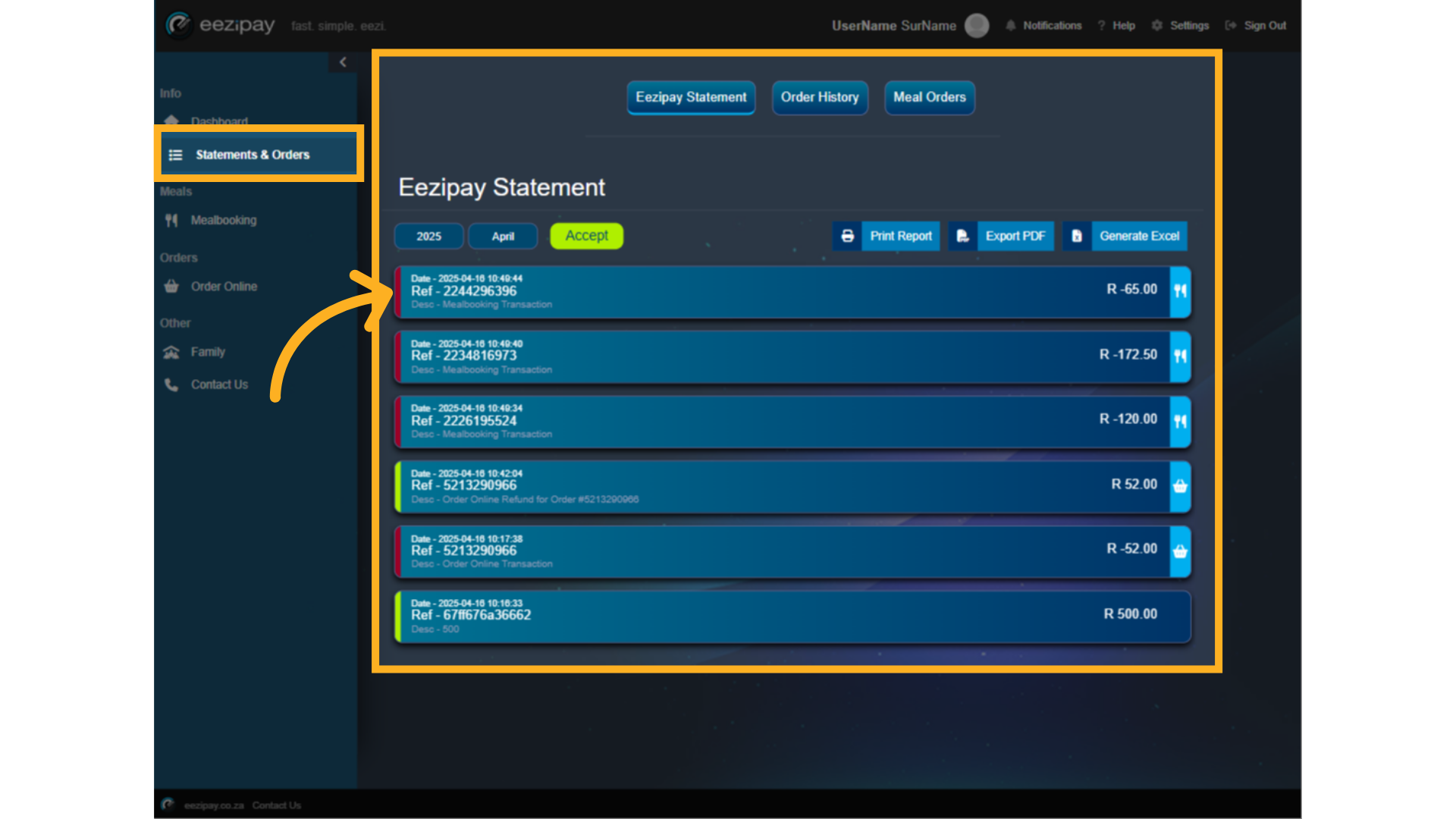Click meal icon on the R -65.00 row

[x=1181, y=291]
